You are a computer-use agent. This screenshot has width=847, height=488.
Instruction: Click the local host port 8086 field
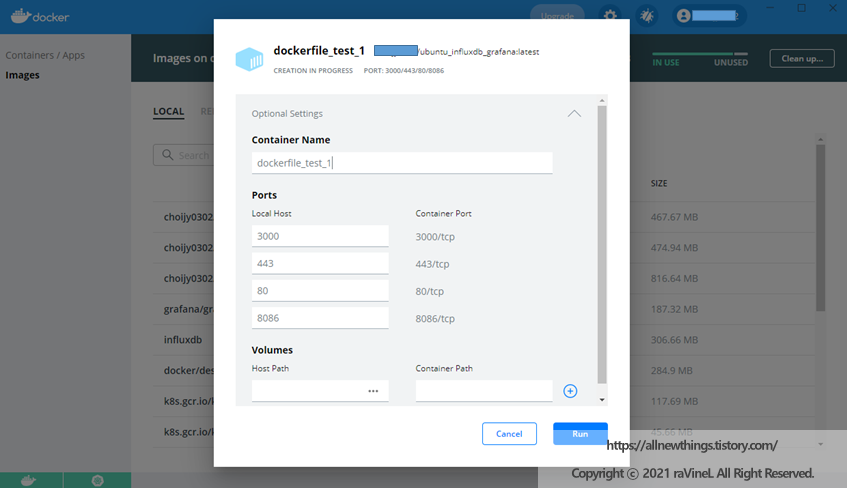[x=320, y=318]
